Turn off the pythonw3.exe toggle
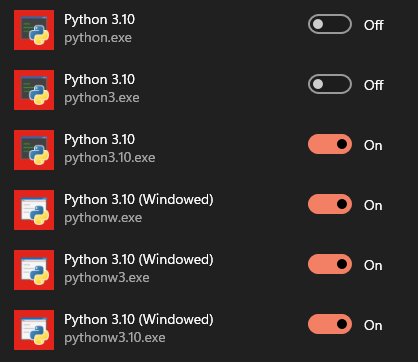 pos(330,264)
